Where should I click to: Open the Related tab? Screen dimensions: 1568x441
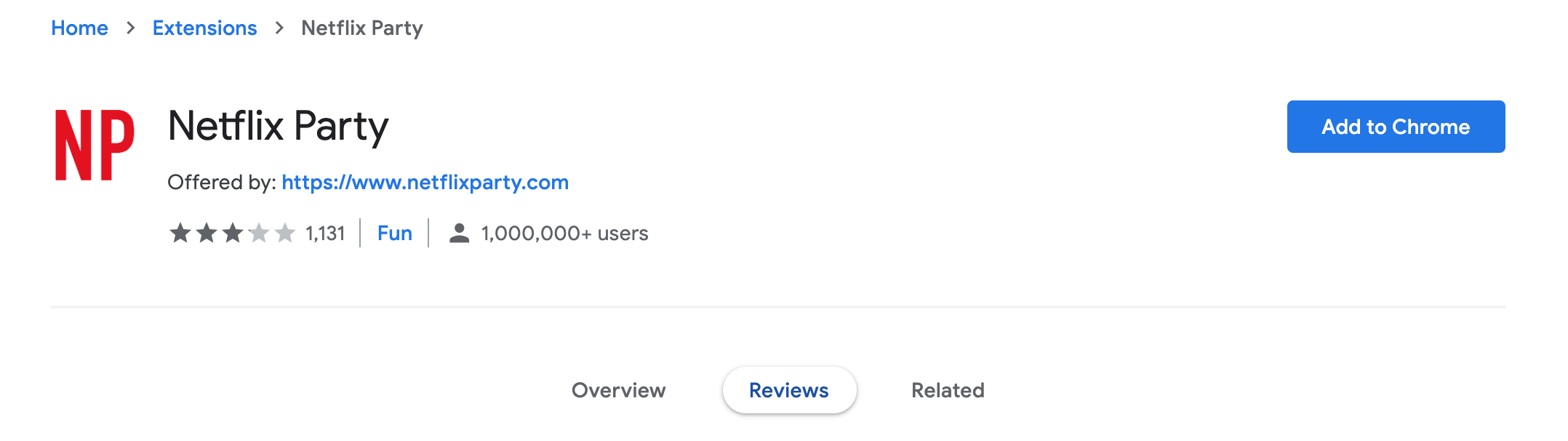pos(948,391)
